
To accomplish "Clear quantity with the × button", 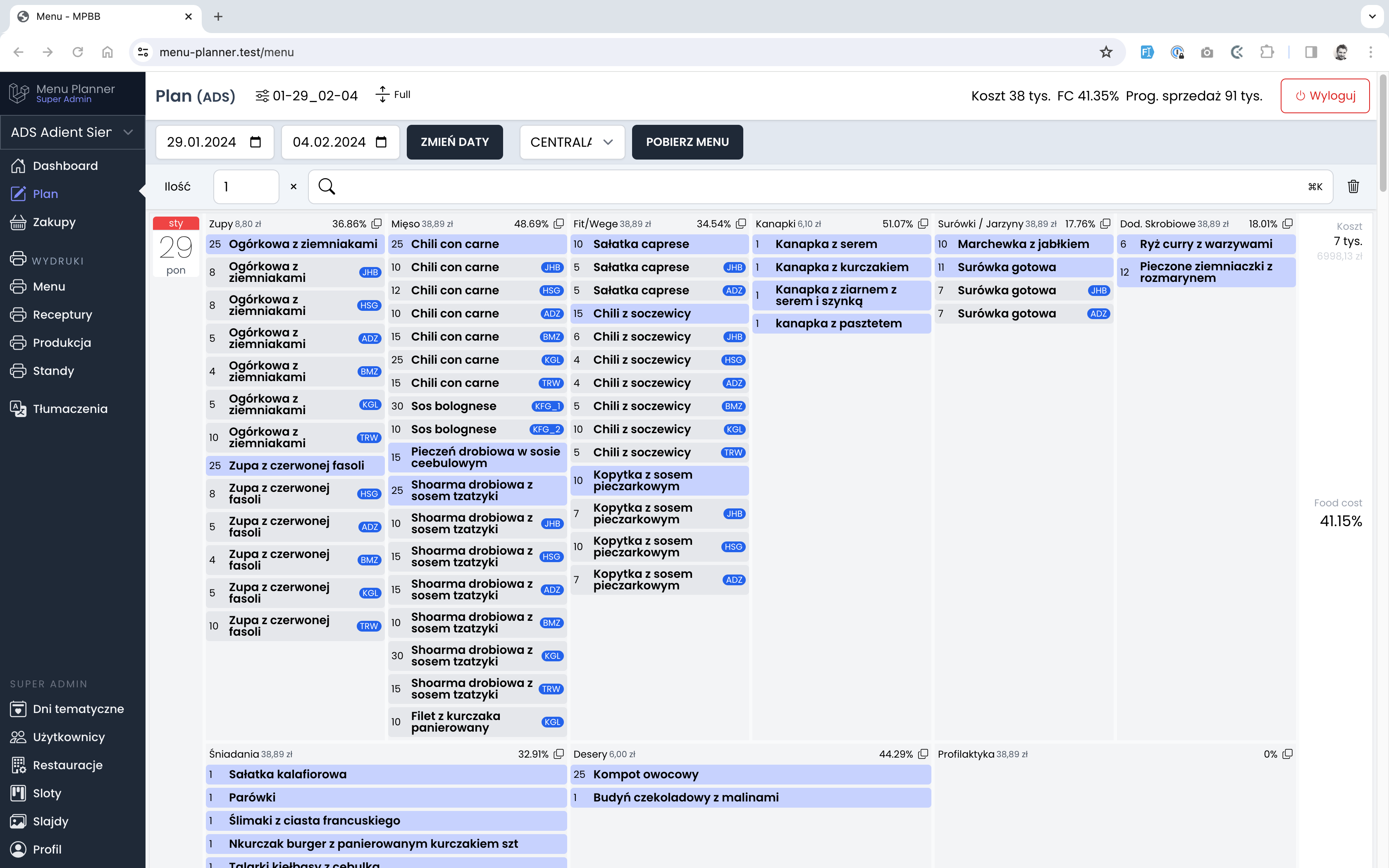I will click(293, 186).
